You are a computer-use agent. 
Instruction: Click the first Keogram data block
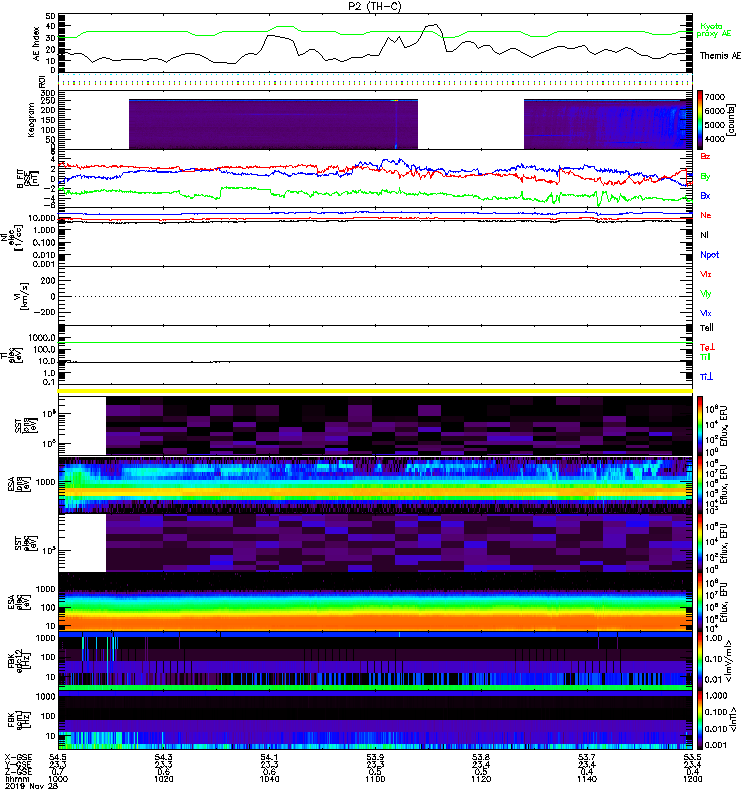[273, 124]
